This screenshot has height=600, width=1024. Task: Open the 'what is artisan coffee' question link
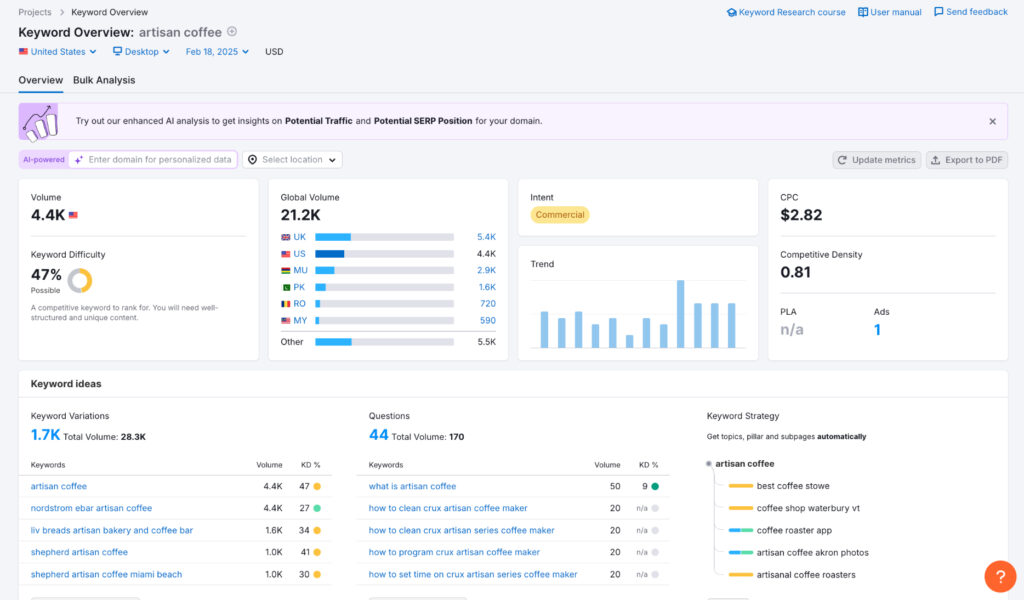tap(414, 486)
